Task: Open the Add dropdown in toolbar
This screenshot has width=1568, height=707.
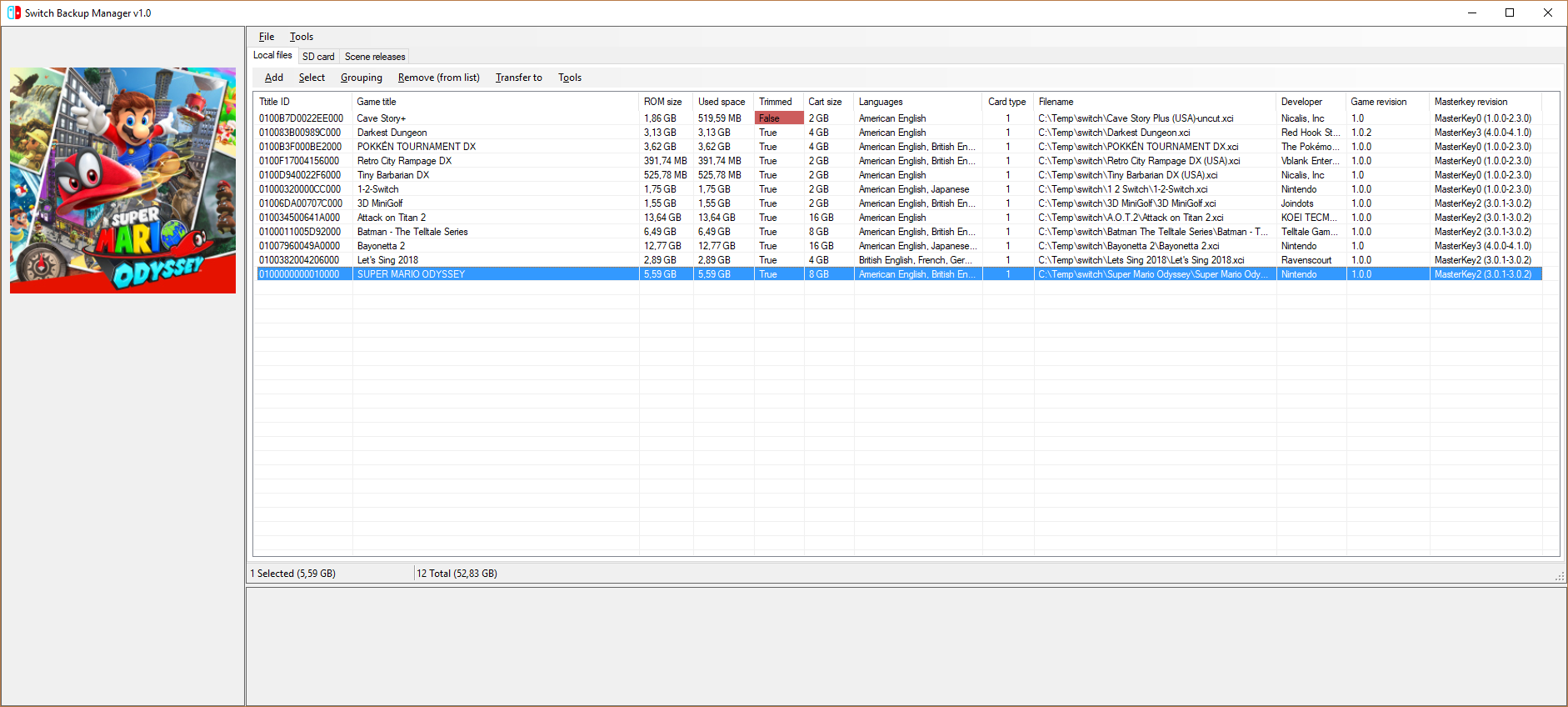Action: click(273, 78)
